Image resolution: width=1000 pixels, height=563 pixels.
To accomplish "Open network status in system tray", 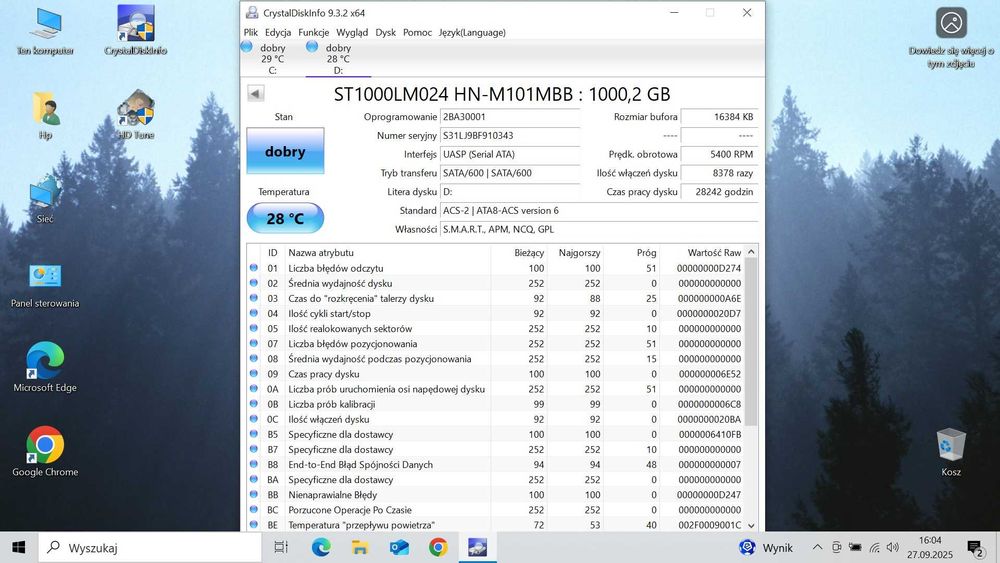I will pyautogui.click(x=874, y=547).
